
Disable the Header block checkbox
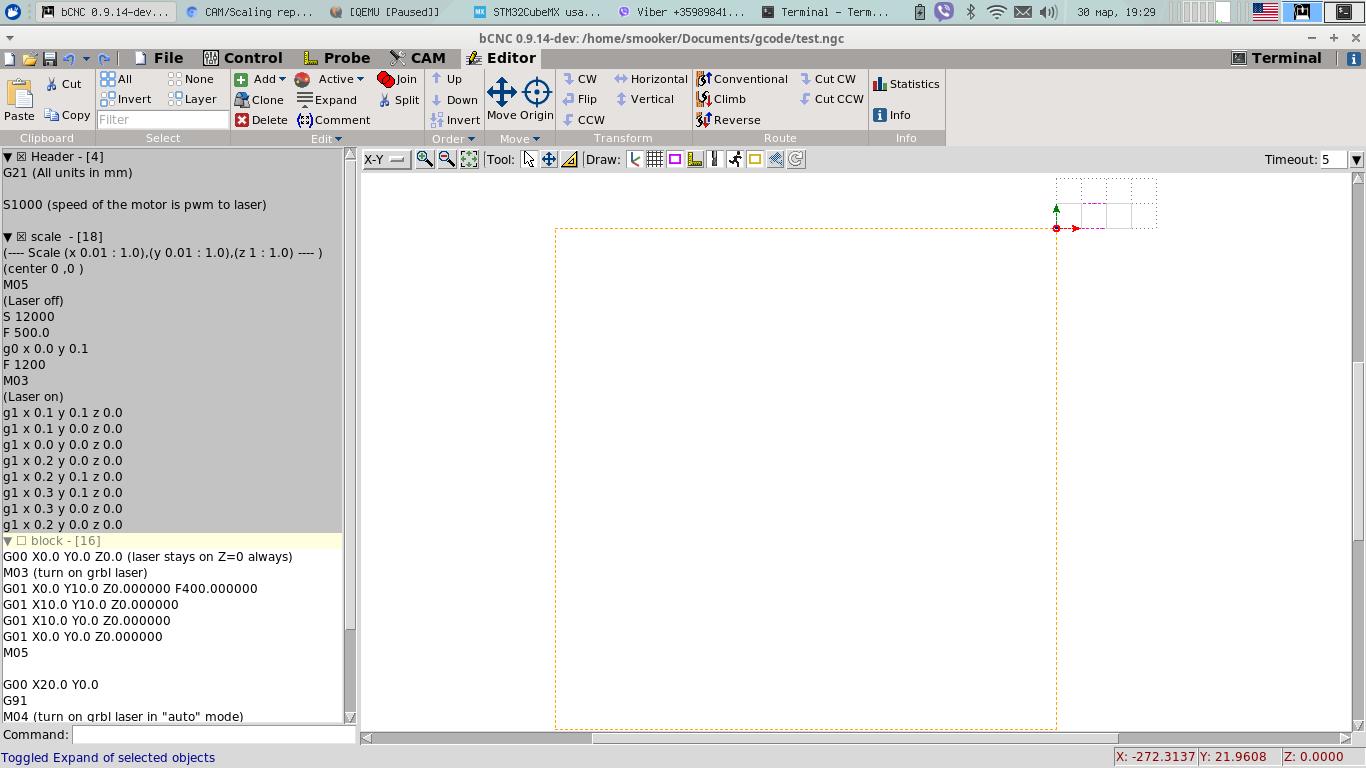21,157
